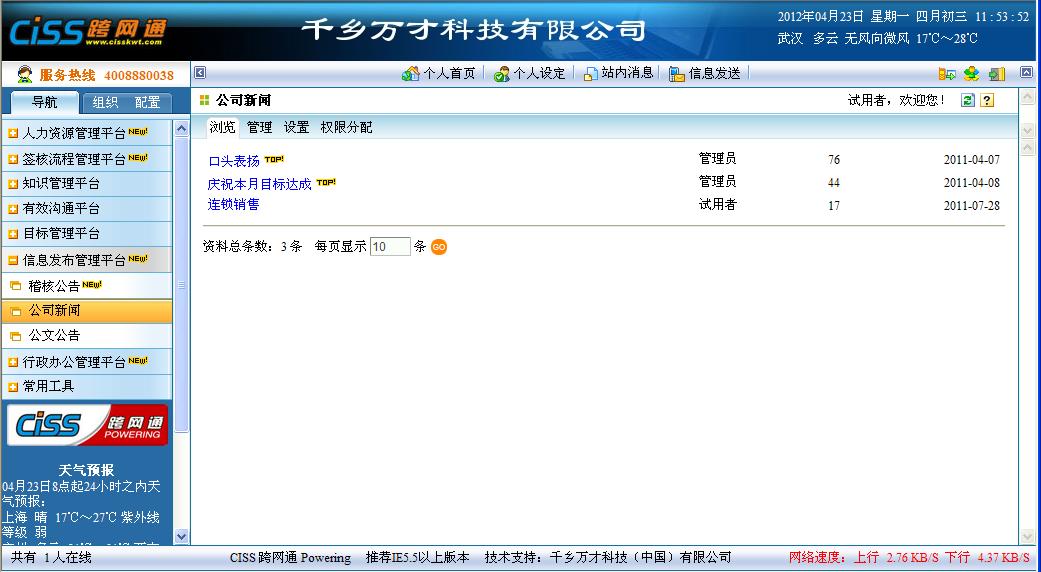Click the 服务热线 4008880038 text

click(x=106, y=75)
